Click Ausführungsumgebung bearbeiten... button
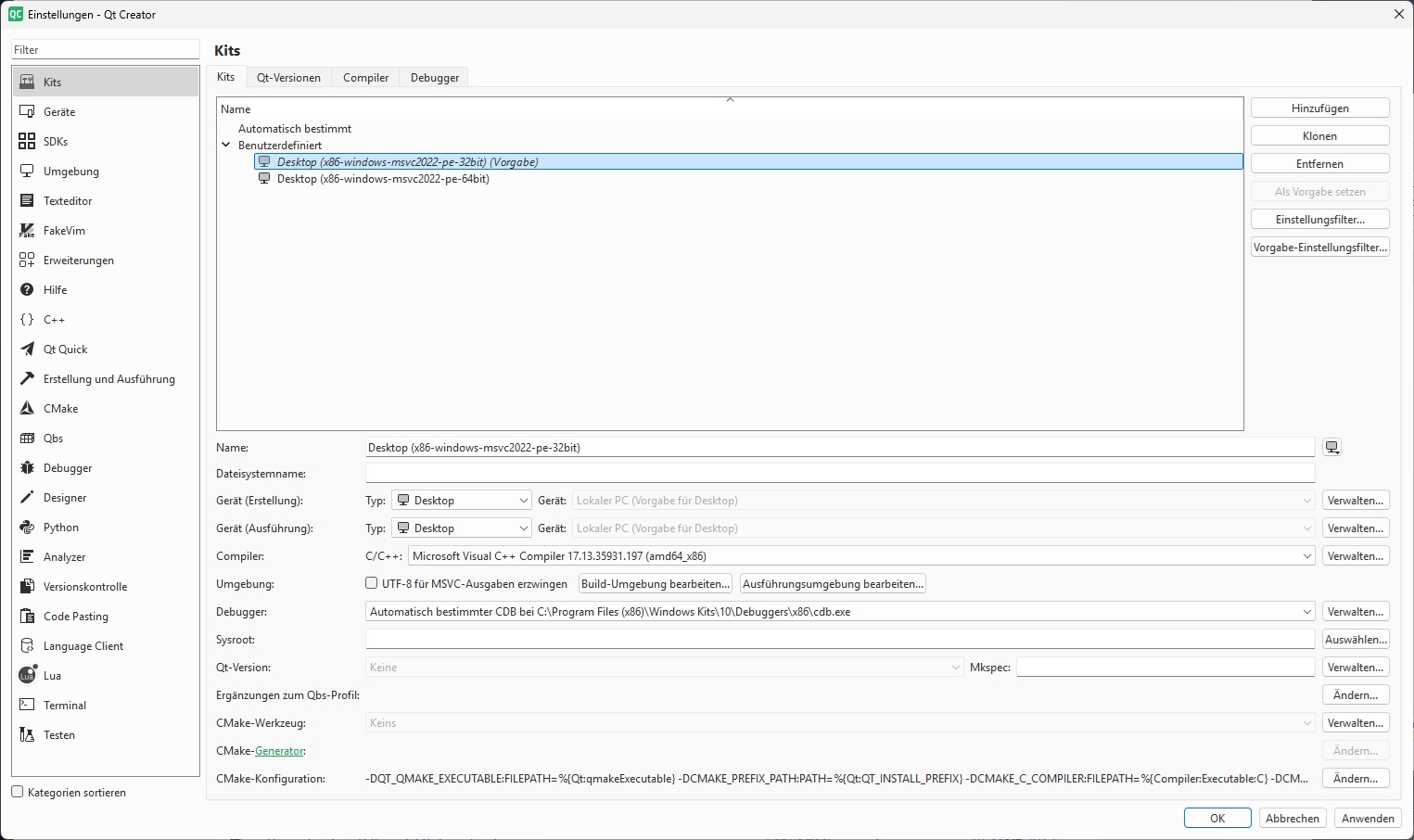Image resolution: width=1414 pixels, height=840 pixels. [x=833, y=584]
